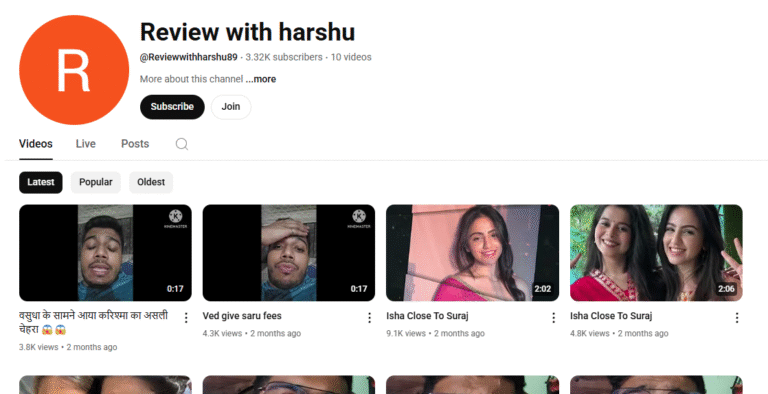Click the Join membership button
This screenshot has height=394, width=768.
click(x=231, y=107)
